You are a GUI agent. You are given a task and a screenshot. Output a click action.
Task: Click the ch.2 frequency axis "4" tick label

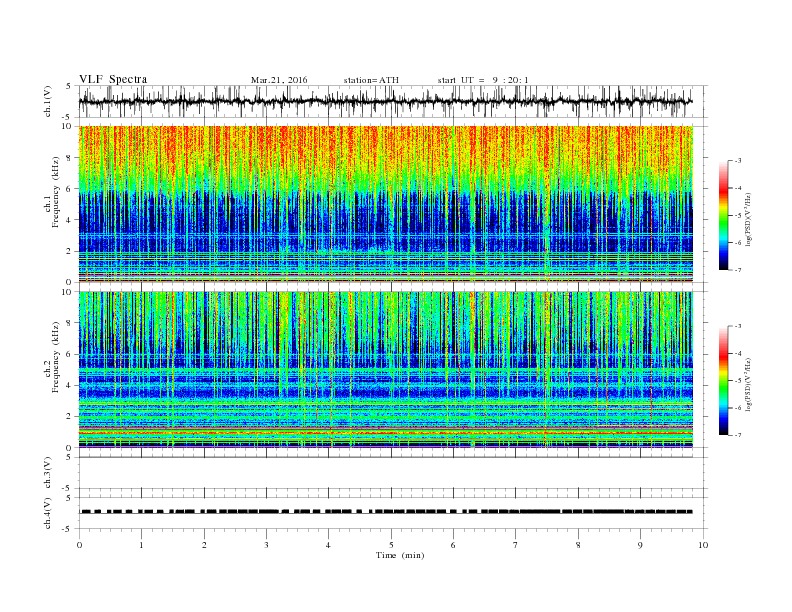pos(69,386)
